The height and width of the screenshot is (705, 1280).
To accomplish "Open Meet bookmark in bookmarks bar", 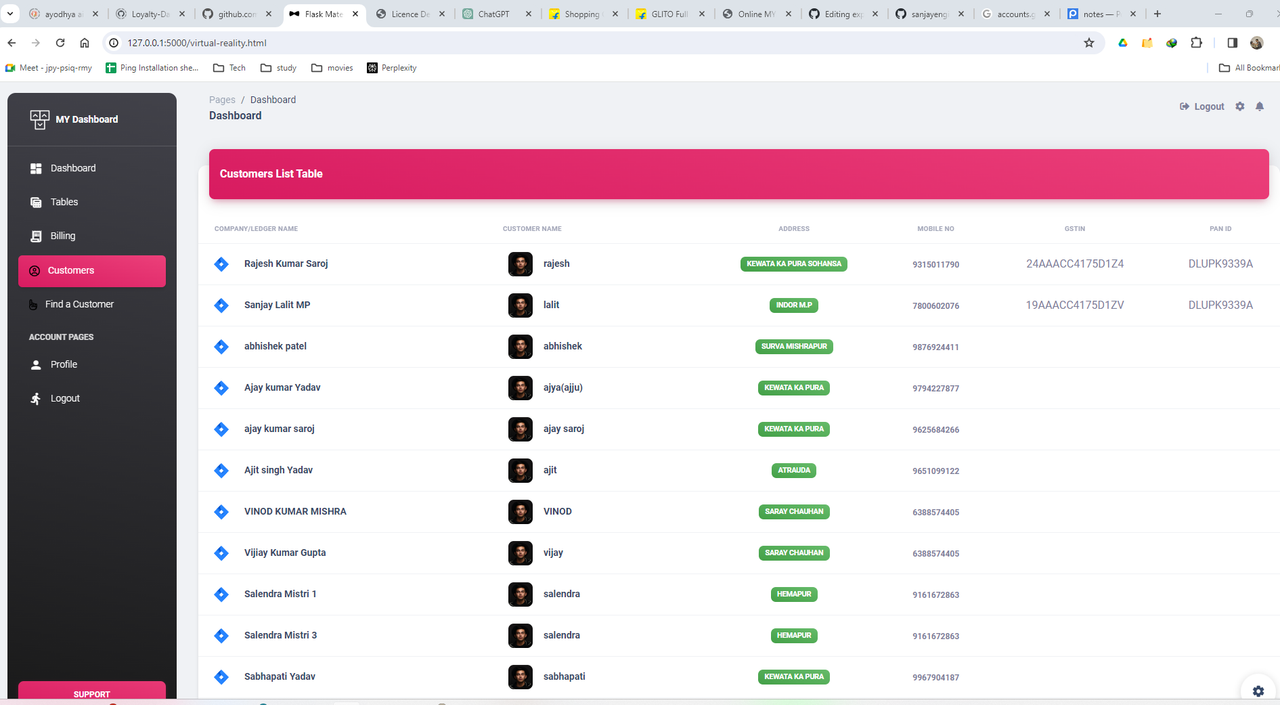I will click(48, 68).
